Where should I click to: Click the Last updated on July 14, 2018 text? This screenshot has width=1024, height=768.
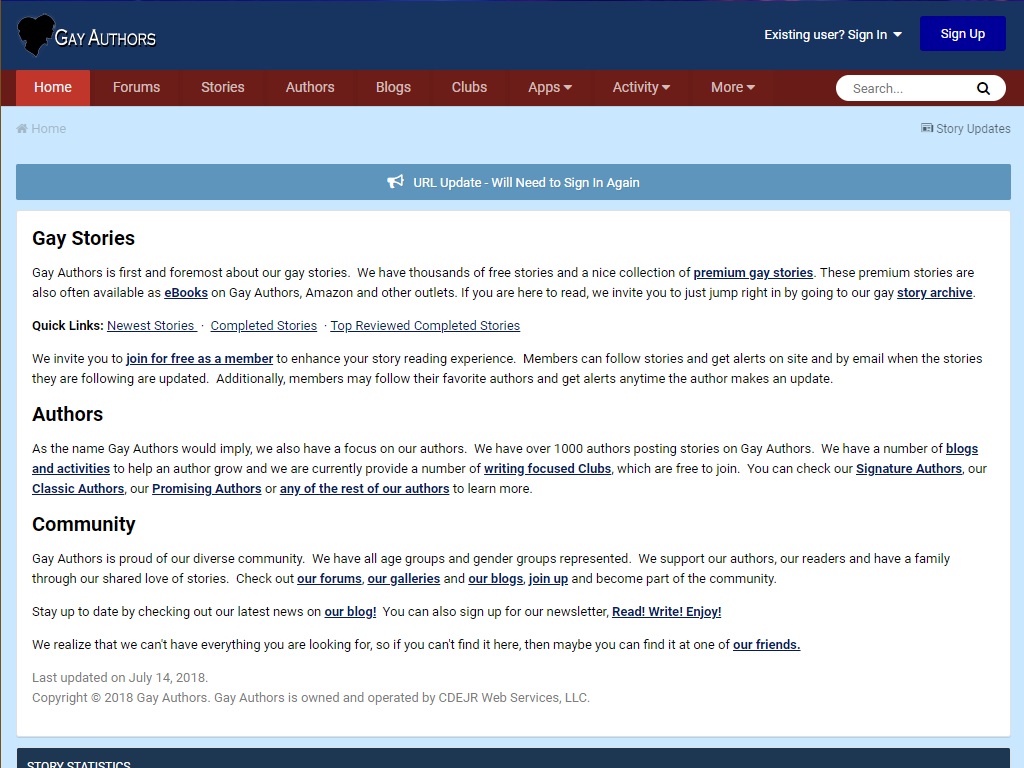coord(120,677)
